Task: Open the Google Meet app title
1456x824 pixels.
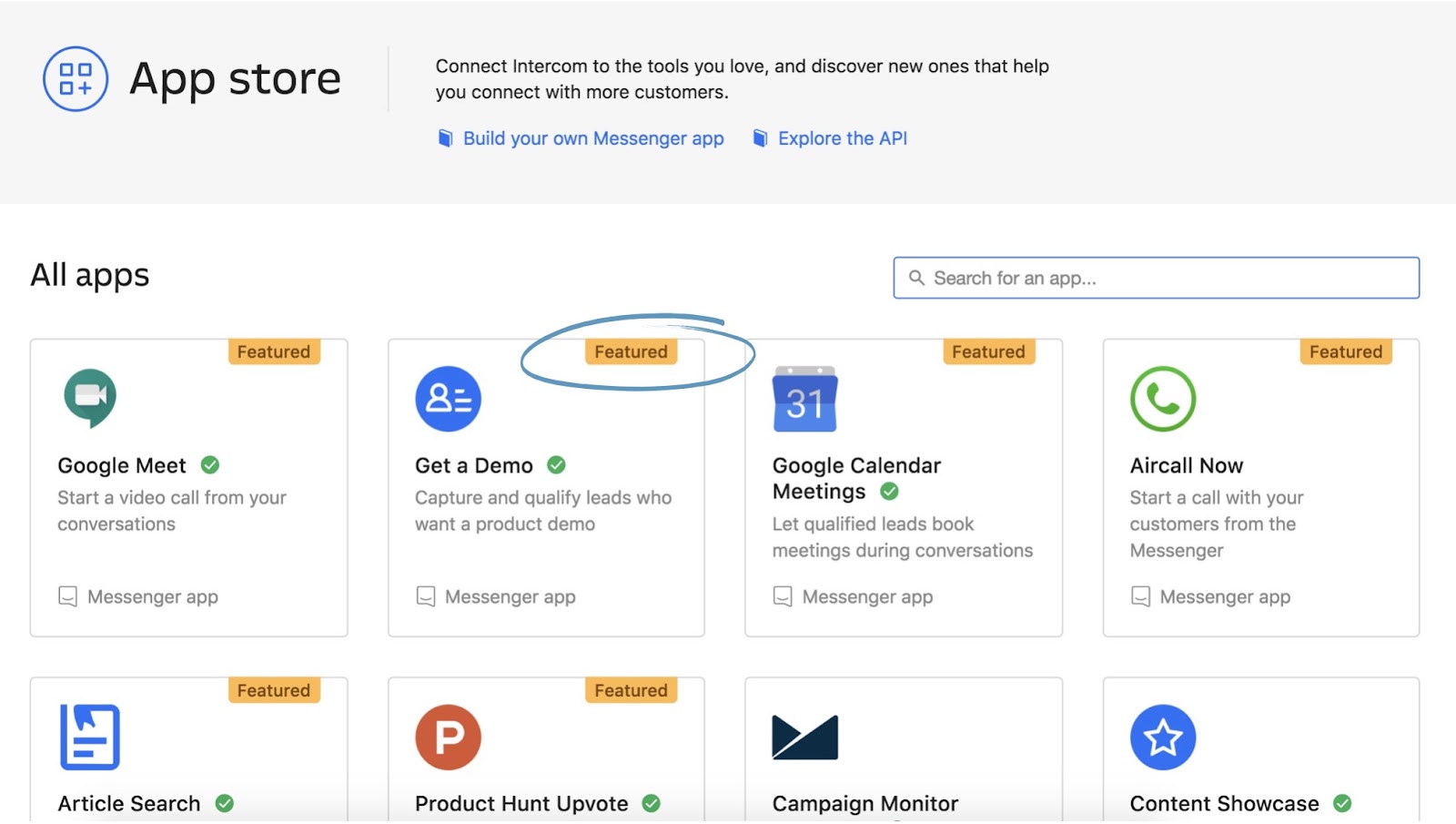Action: point(122,465)
